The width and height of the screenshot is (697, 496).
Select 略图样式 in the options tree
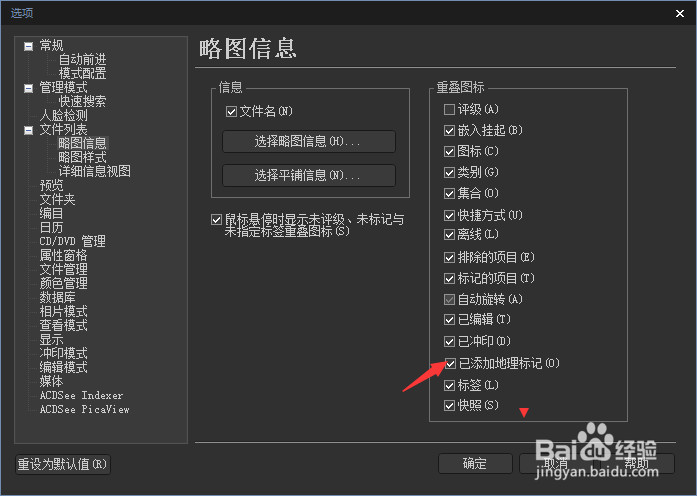(83, 157)
